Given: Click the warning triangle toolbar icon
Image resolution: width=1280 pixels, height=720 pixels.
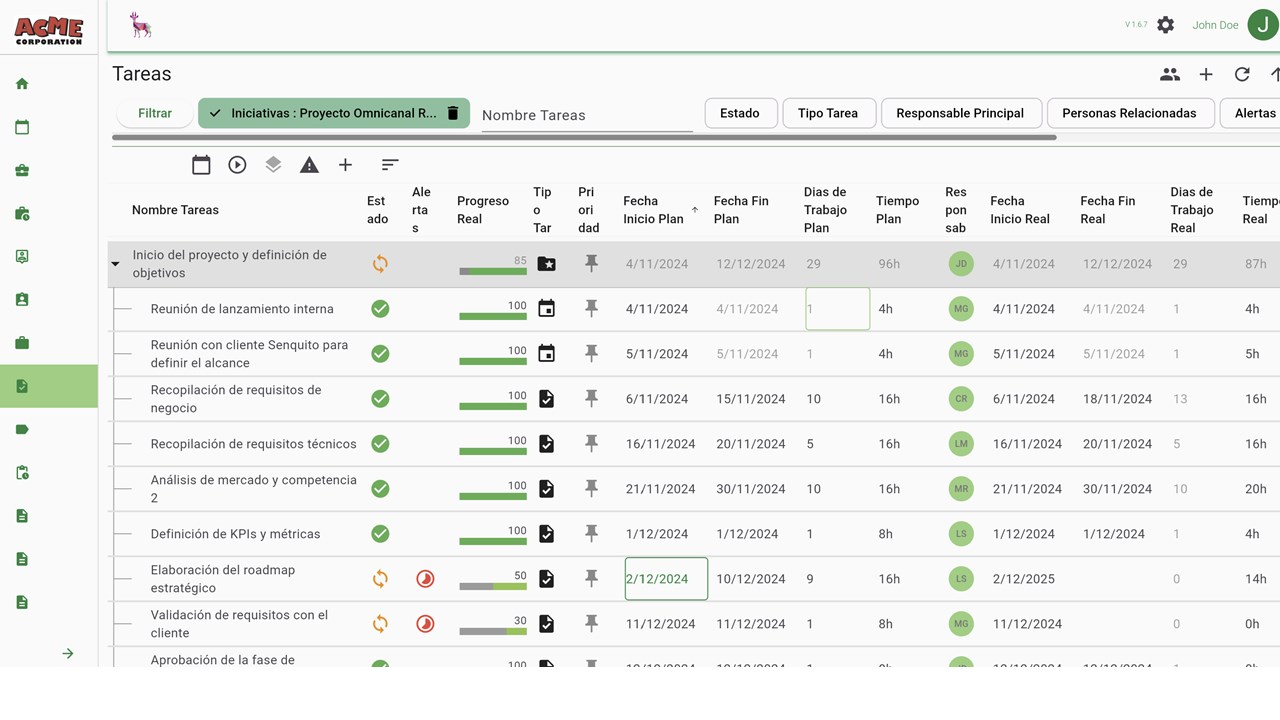Looking at the screenshot, I should (309, 165).
